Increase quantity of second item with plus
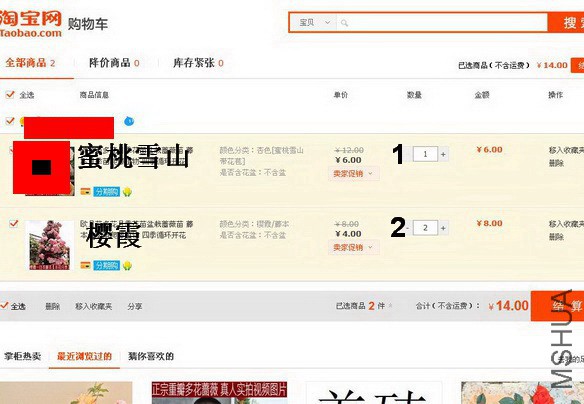 click(443, 228)
